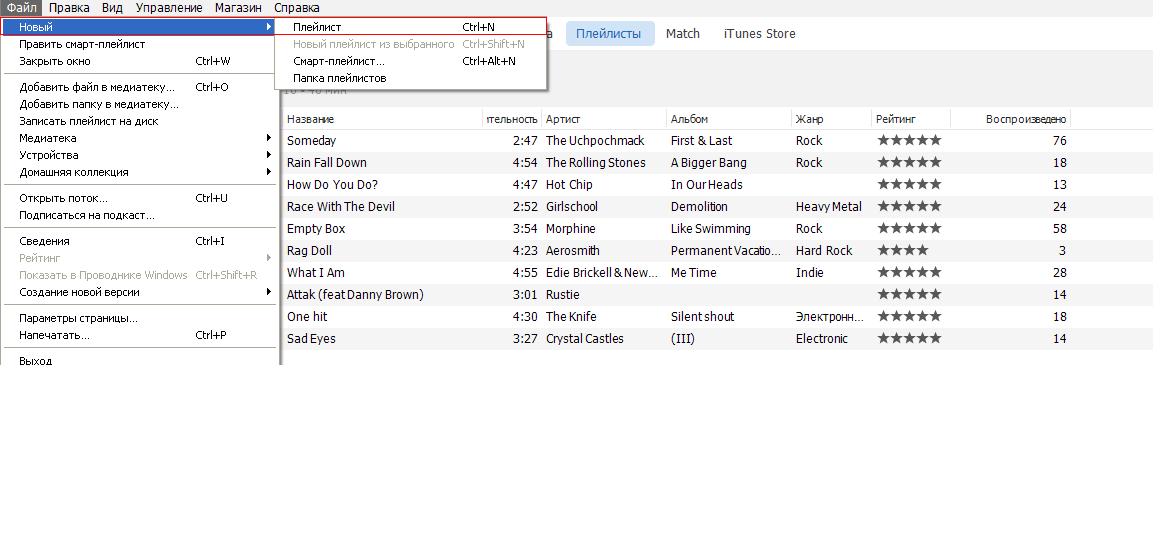Choose Записать плейлист на диск
1153x533 pixels.
coord(139,121)
